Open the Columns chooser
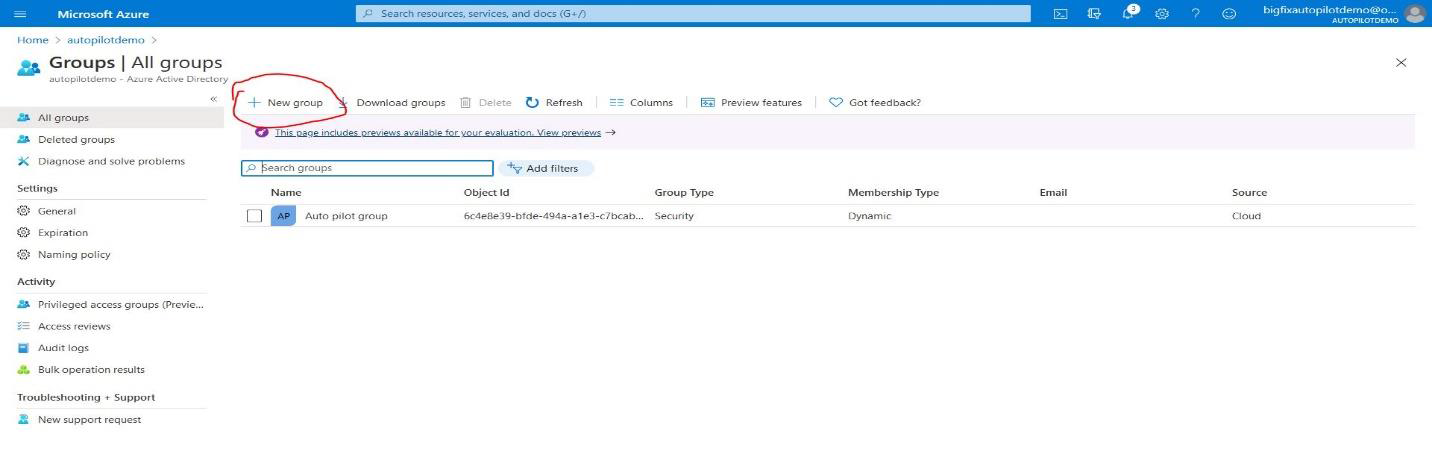The image size is (1432, 456). (641, 102)
